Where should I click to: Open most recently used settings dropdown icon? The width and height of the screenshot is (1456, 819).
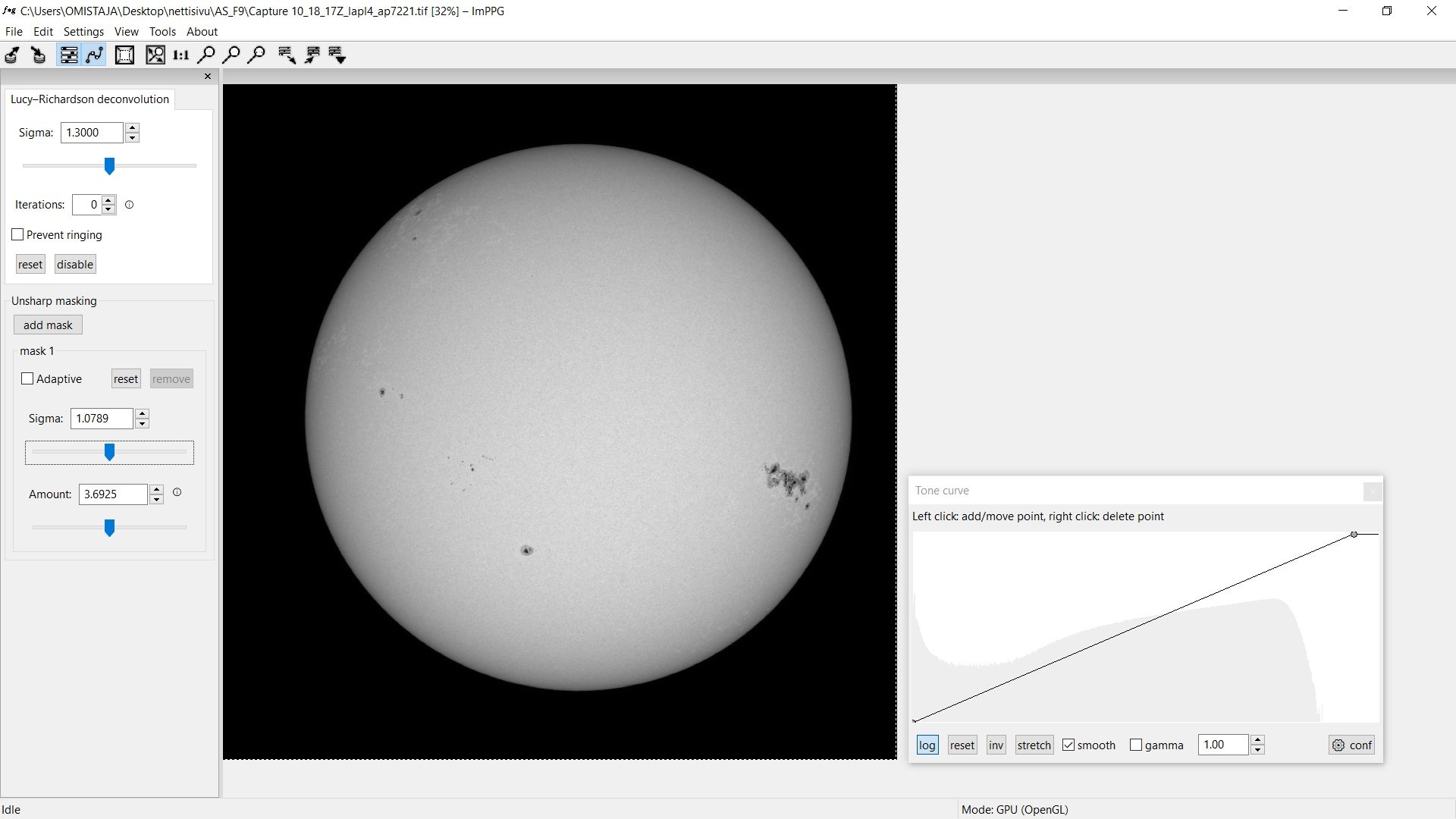click(337, 55)
